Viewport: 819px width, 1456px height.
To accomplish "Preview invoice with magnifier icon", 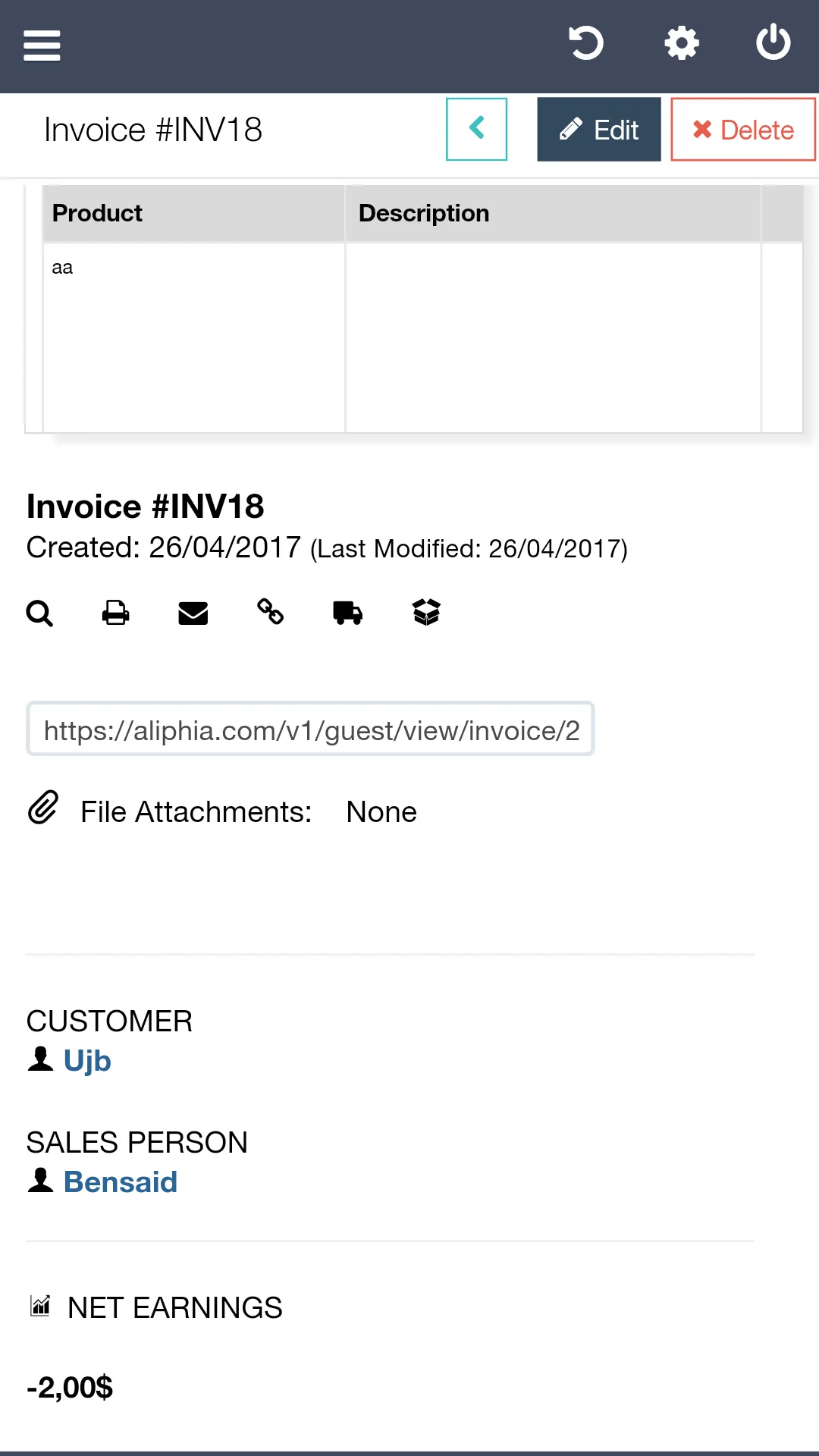I will coord(39,613).
